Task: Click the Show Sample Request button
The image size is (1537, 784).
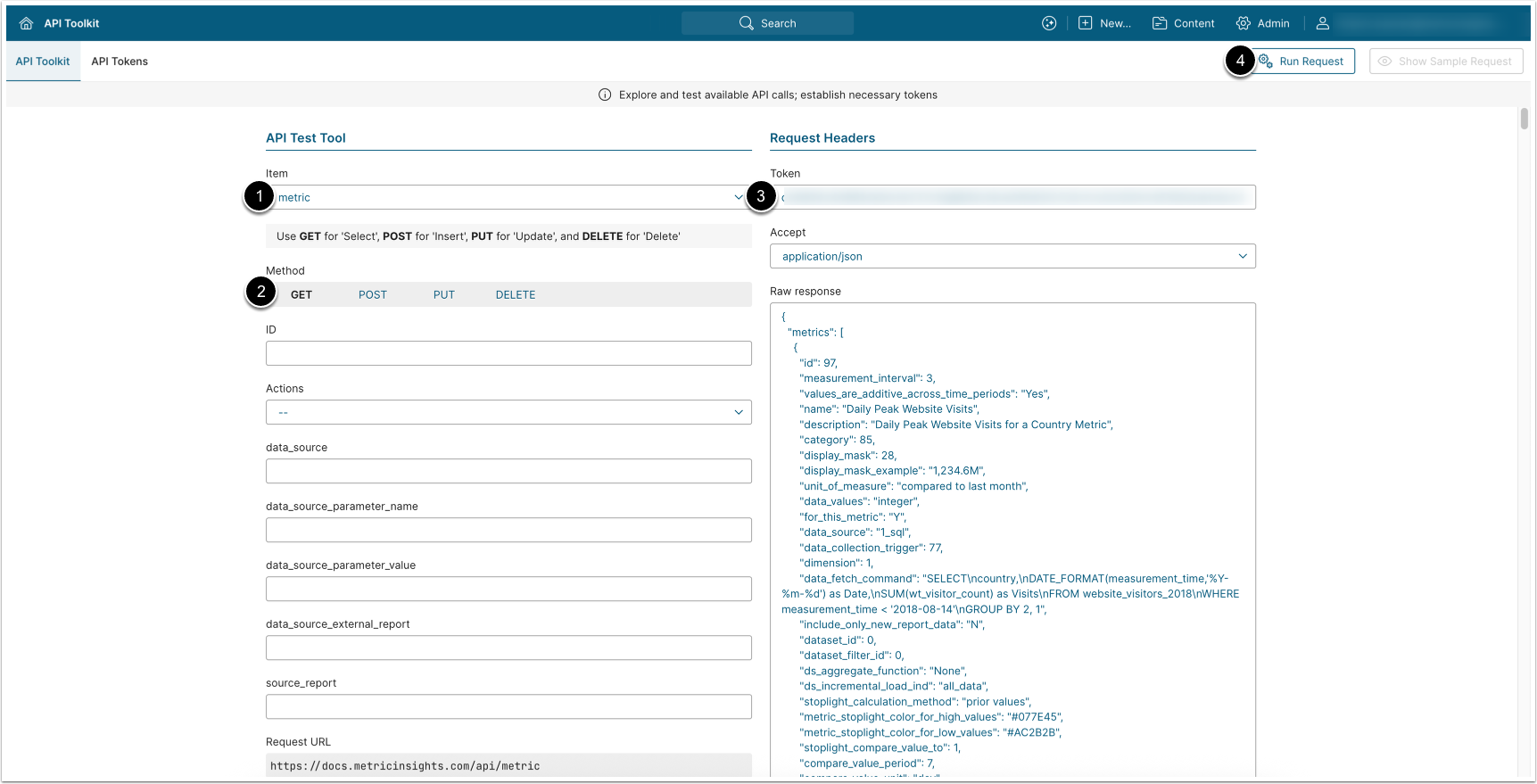Action: pos(1446,62)
